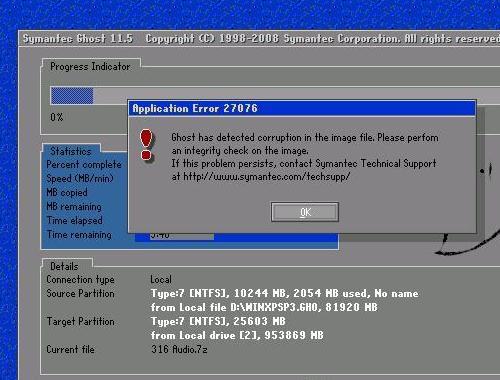
Task: Click the Local drive [2] target line
Action: 237,335
